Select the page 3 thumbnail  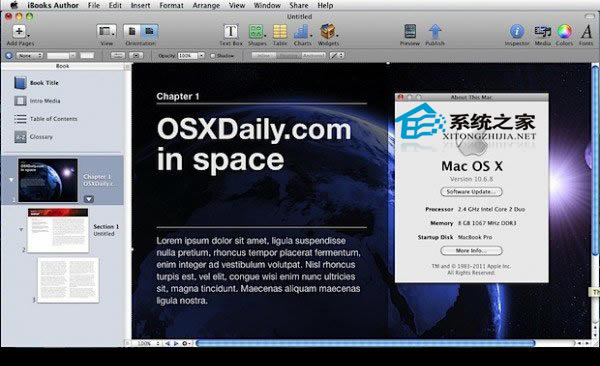(68, 280)
